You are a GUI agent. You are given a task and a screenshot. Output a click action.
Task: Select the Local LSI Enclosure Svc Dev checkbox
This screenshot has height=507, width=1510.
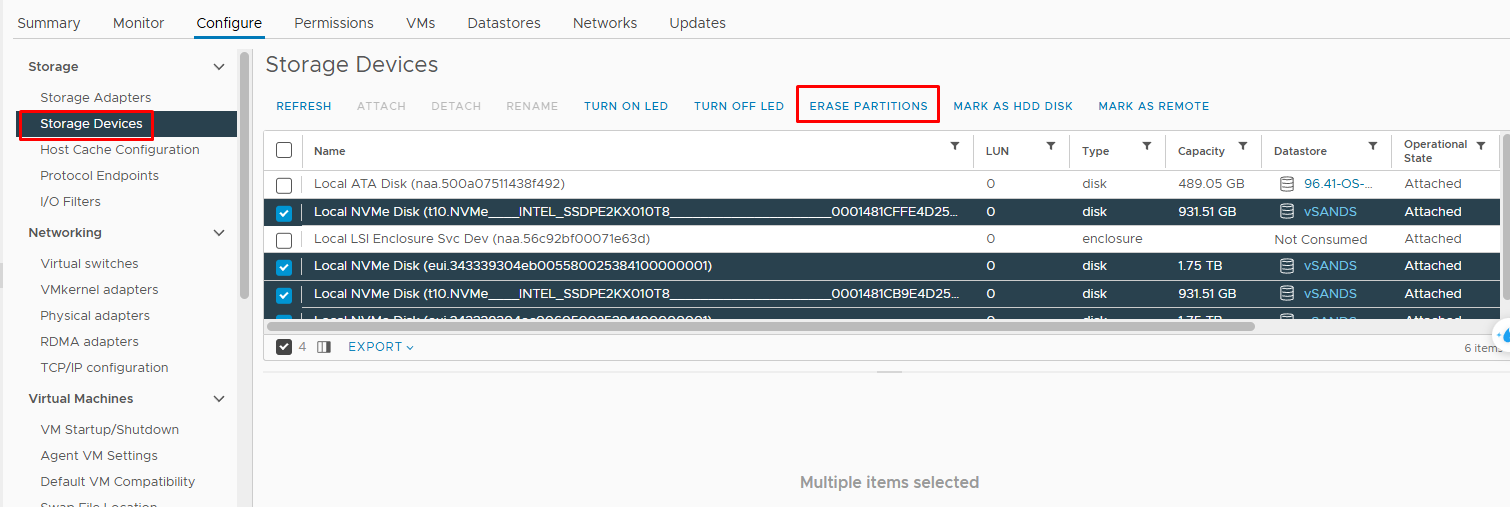pos(284,240)
